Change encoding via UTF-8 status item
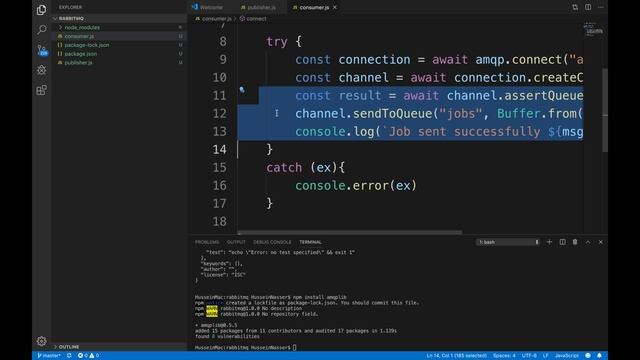The height and width of the screenshot is (360, 640). 529,356
